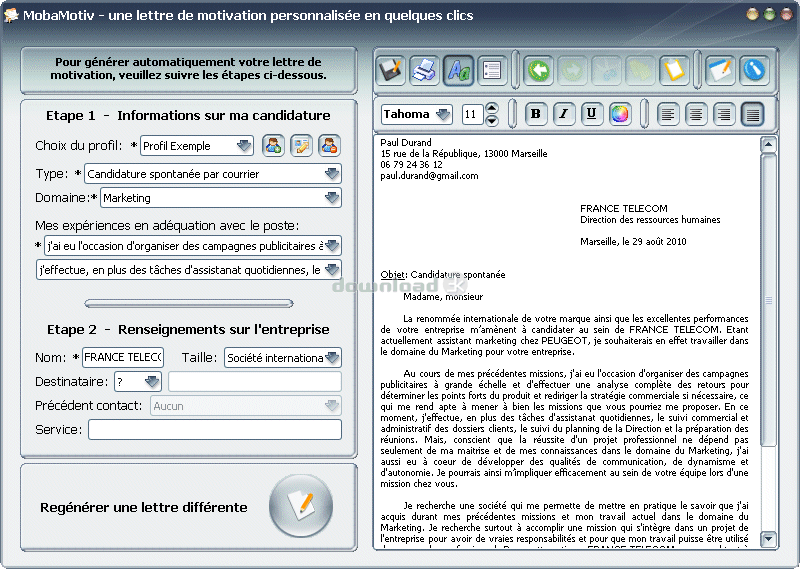Click the round regenerate letter button
The width and height of the screenshot is (800, 569).
tap(301, 506)
